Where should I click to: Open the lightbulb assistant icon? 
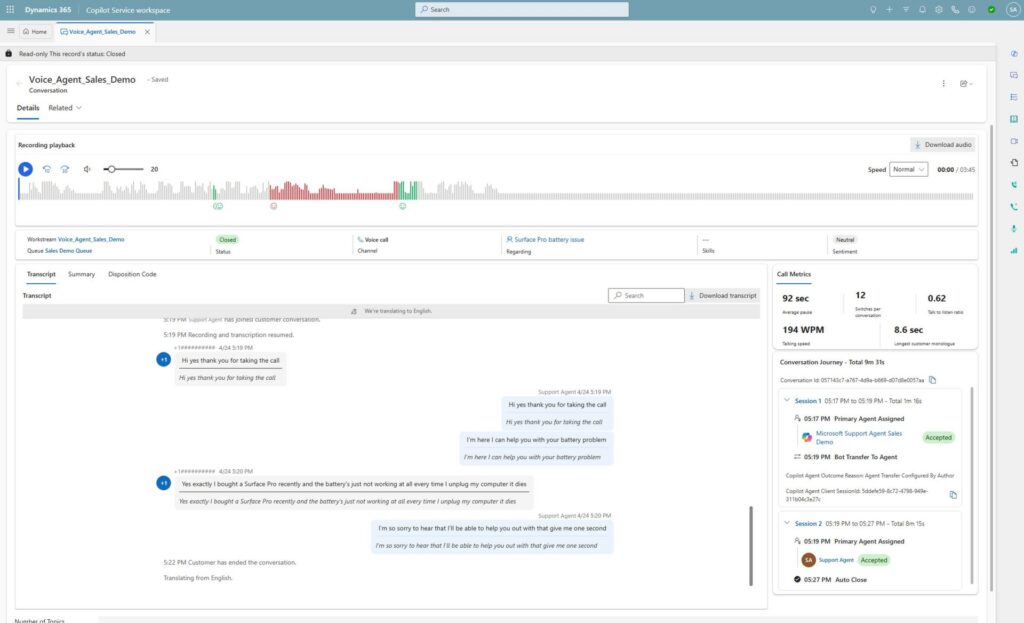point(873,10)
